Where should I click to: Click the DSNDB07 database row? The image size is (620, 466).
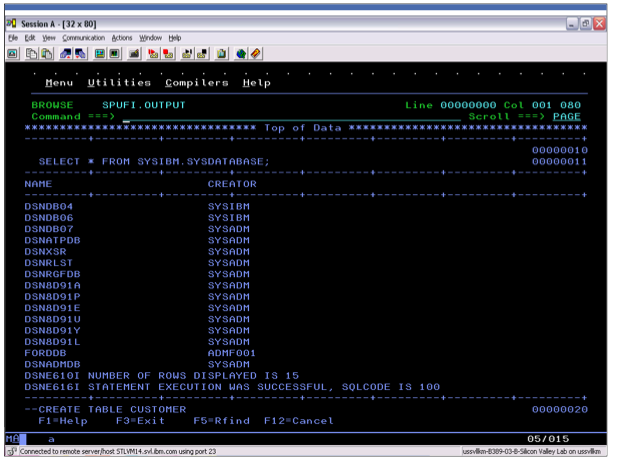point(137,229)
